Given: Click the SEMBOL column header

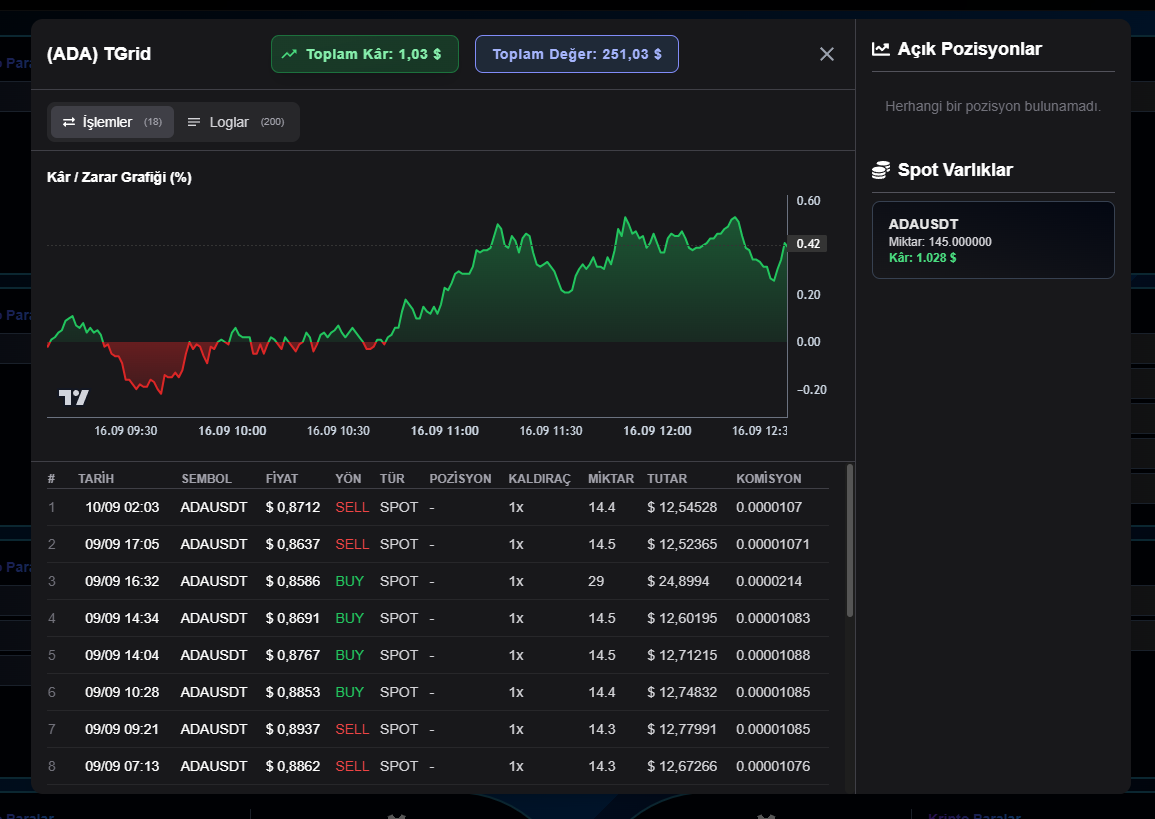Looking at the screenshot, I should point(206,479).
